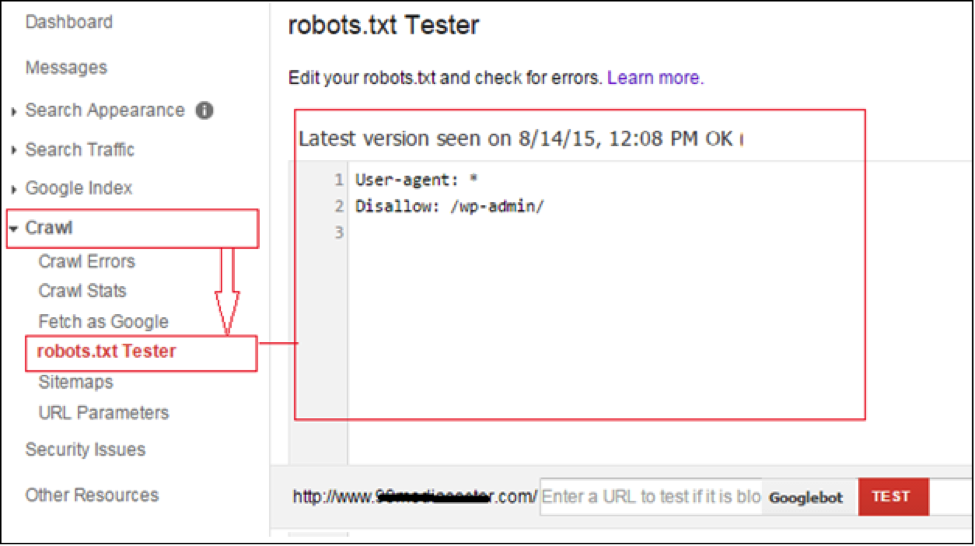The image size is (975, 546).
Task: Follow the Learn more link
Action: tap(655, 78)
